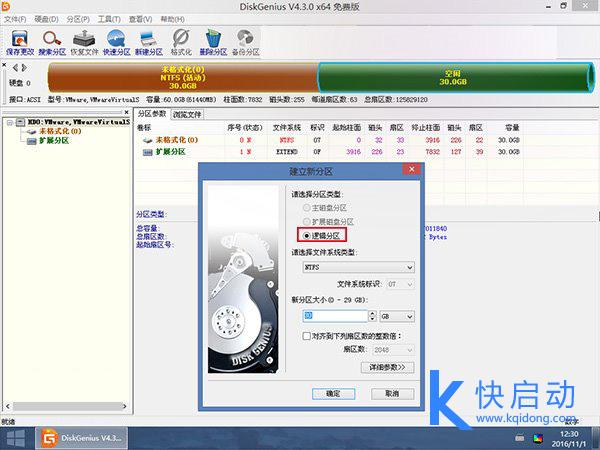
Task: Click the 取消 cancel button
Action: click(x=392, y=393)
